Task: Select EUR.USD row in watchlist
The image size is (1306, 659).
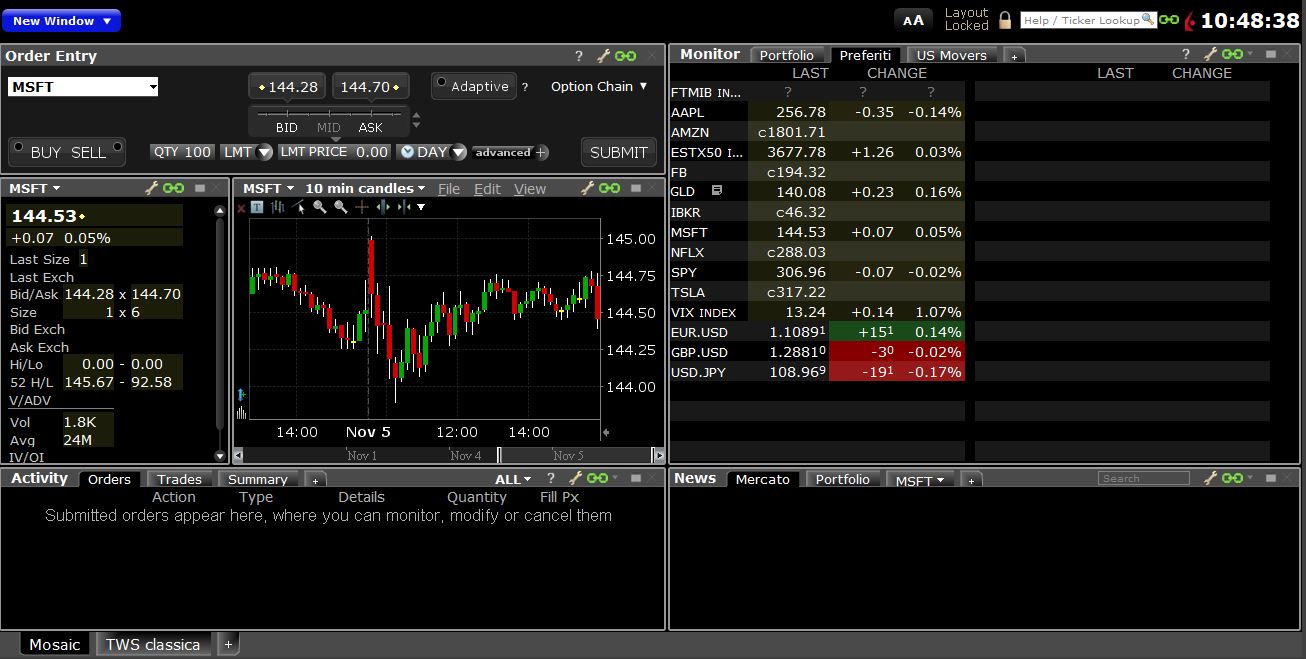Action: 817,332
